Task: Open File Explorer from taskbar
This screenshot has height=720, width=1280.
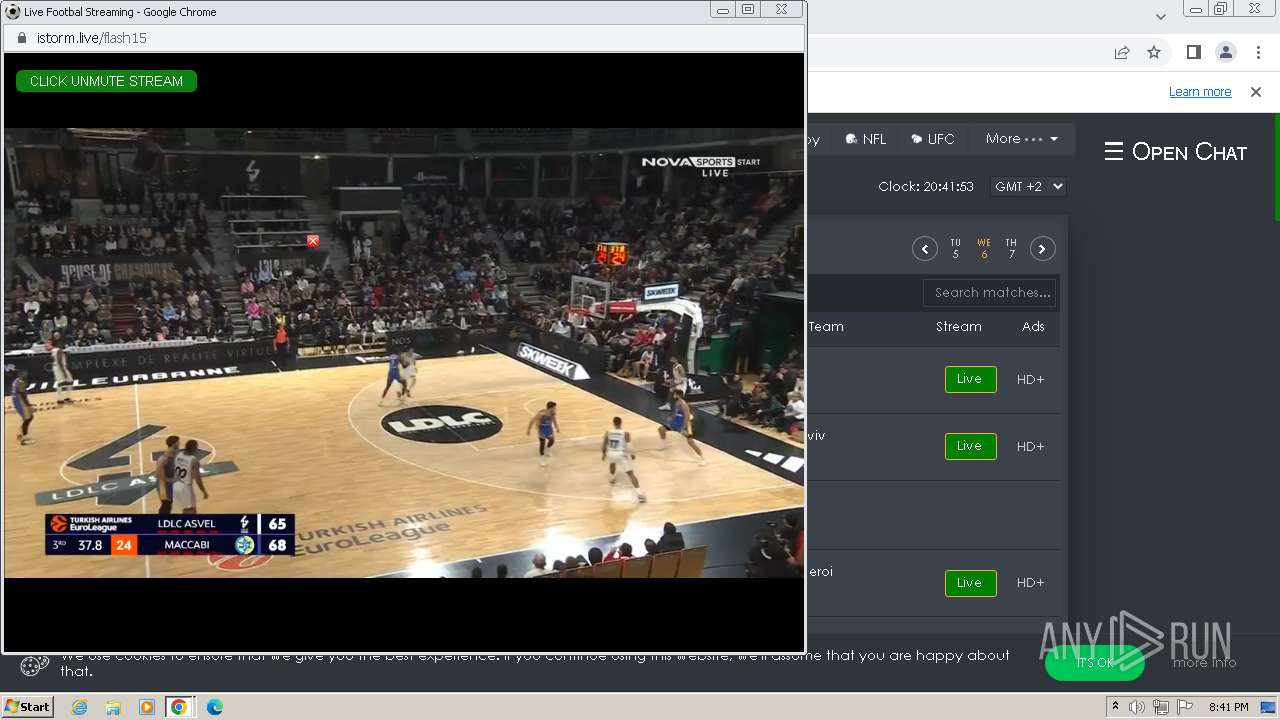Action: (x=113, y=707)
